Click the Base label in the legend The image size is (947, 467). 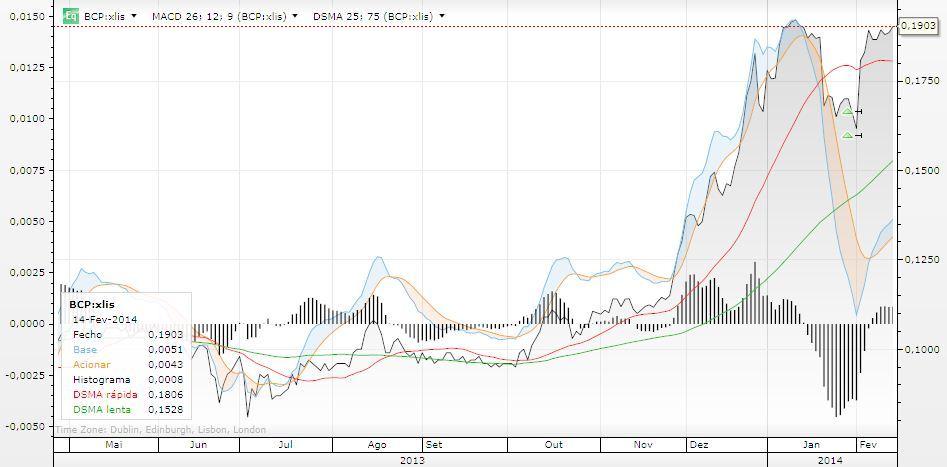click(x=84, y=349)
